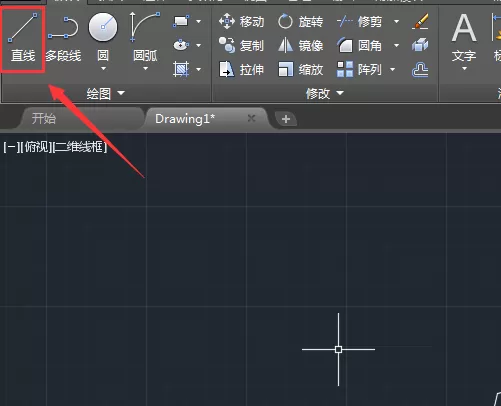The image size is (501, 406).
Task: Click the 二维线框 visual style label
Action: [80, 147]
